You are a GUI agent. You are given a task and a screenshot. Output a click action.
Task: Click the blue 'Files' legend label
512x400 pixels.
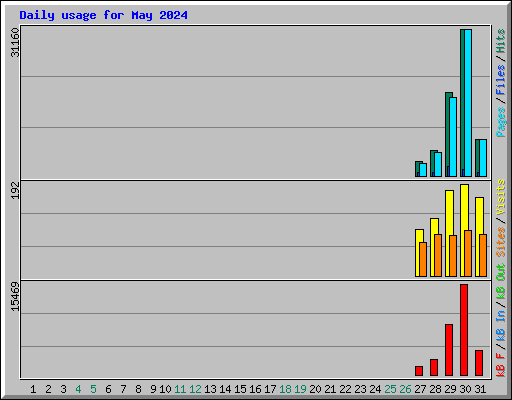point(501,79)
